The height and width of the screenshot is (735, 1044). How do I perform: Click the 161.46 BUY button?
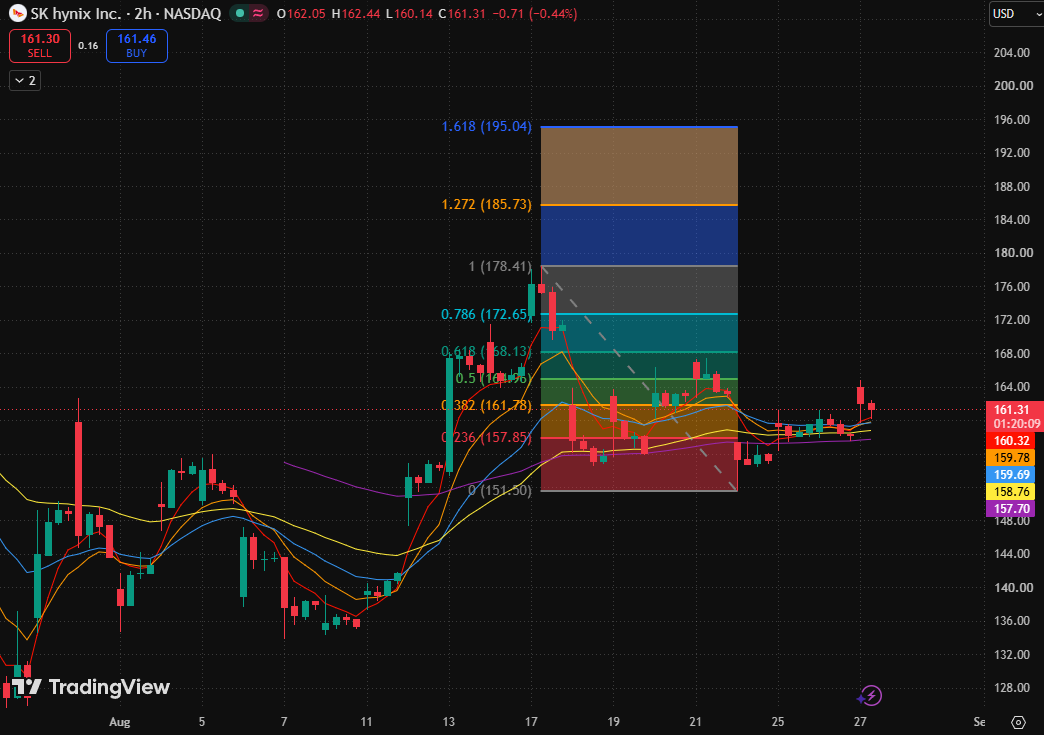point(136,46)
